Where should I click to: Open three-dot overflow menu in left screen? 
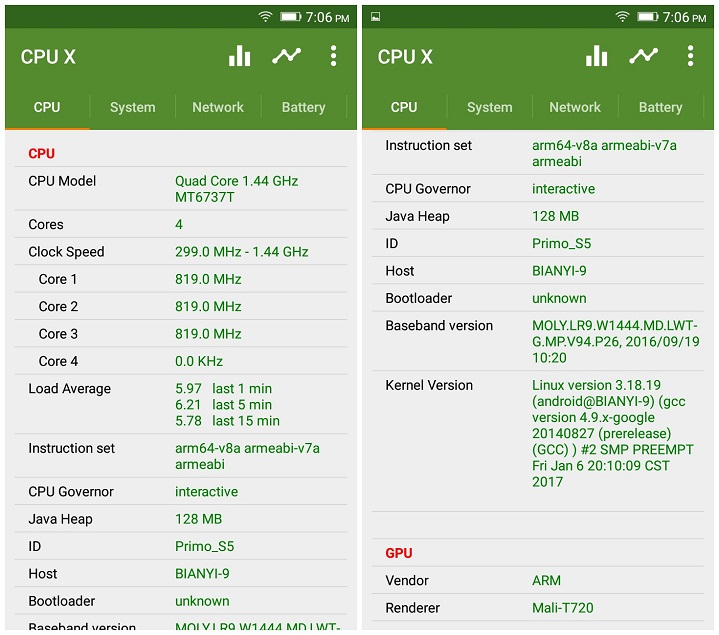click(333, 56)
